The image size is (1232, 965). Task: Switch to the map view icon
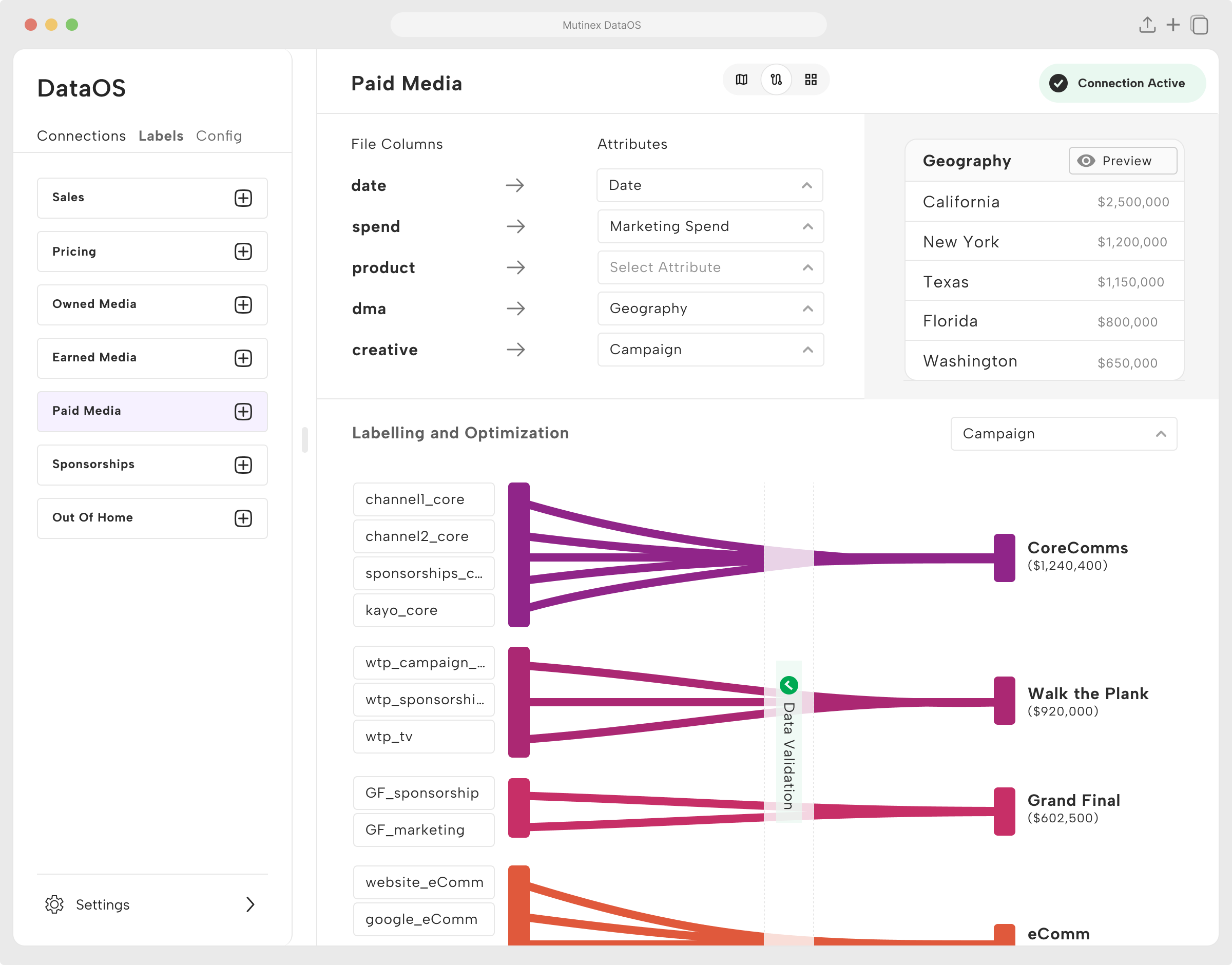(741, 80)
